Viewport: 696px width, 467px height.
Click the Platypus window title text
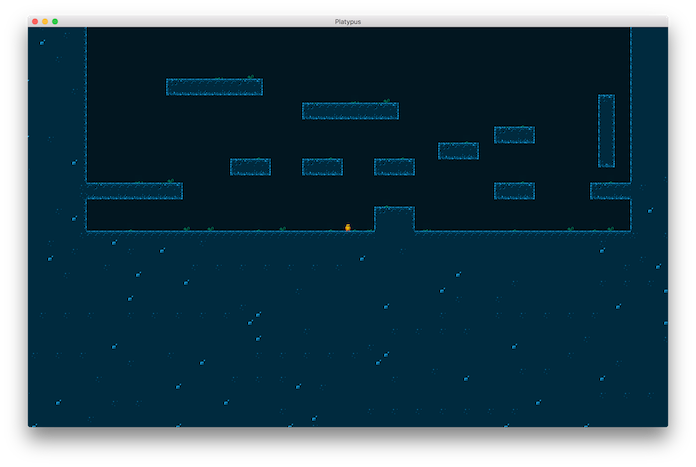(348, 21)
